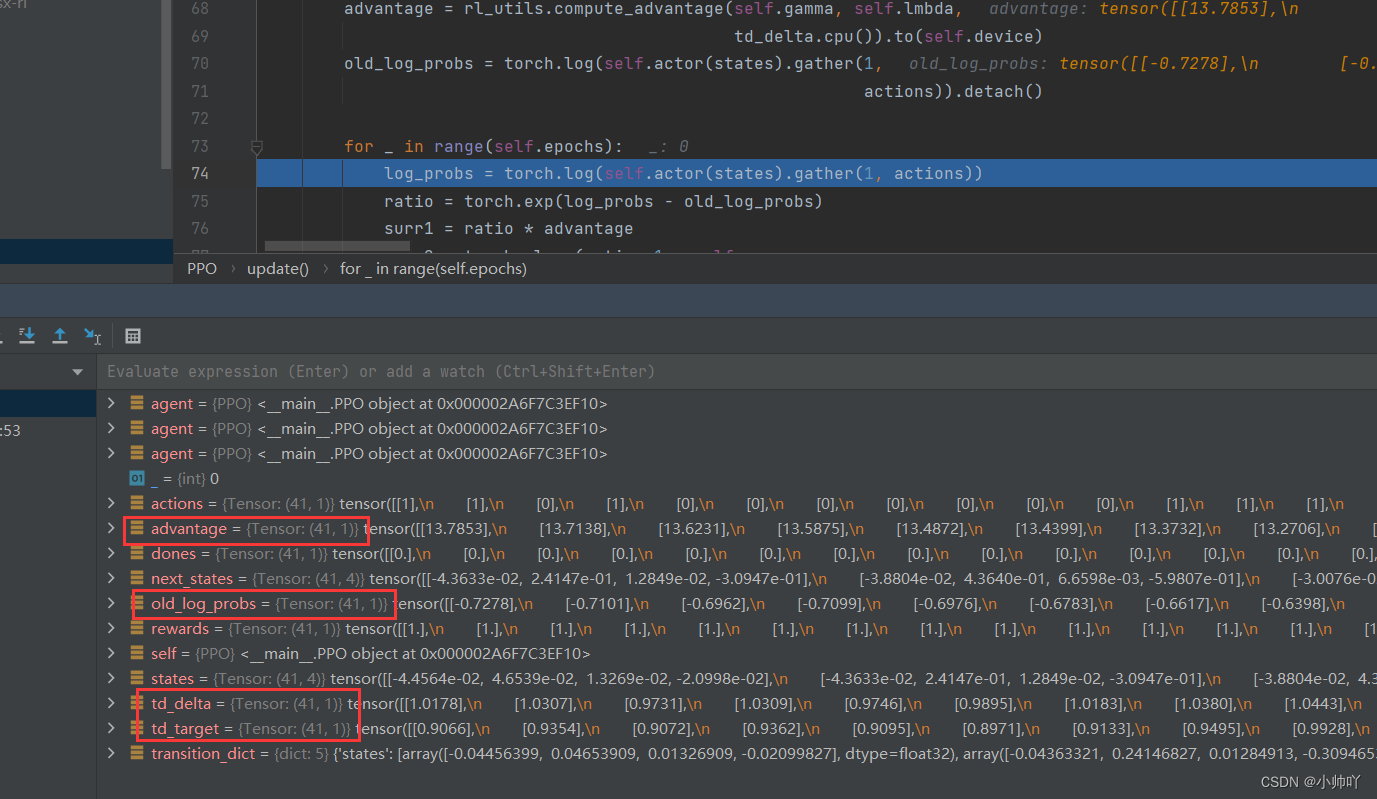Click the editor horizontal scrollbar thumb
1377x799 pixels.
pos(337,245)
